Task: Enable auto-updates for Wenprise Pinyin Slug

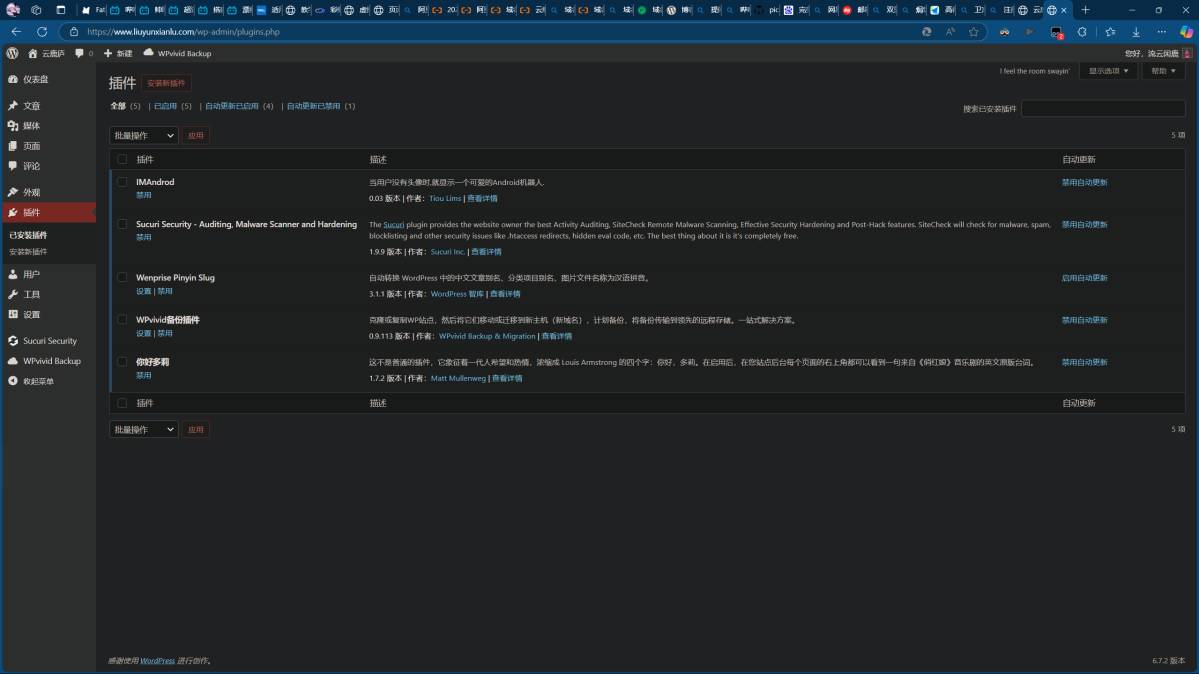Action: point(1084,278)
